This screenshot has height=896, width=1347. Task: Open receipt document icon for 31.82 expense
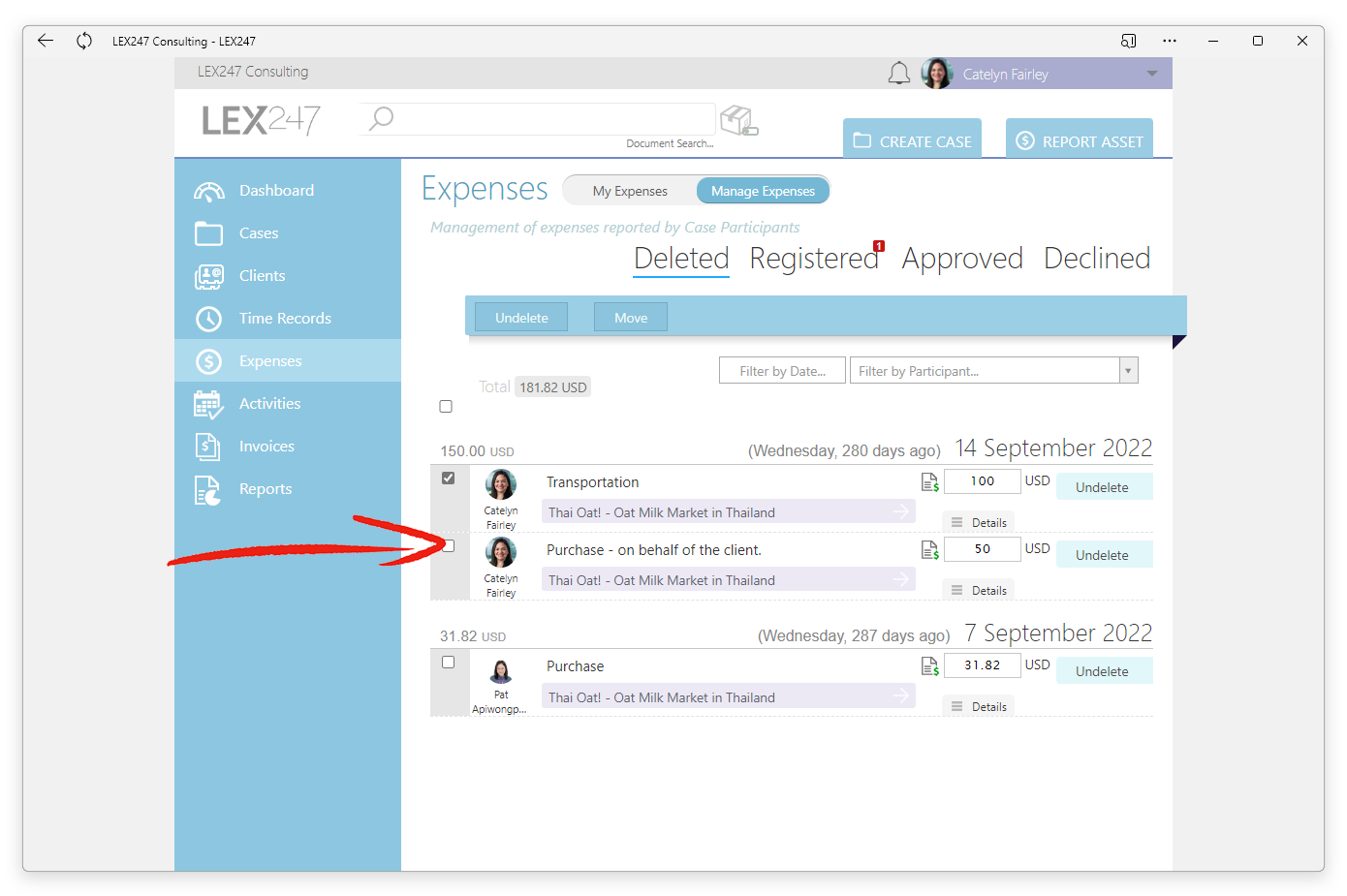930,666
